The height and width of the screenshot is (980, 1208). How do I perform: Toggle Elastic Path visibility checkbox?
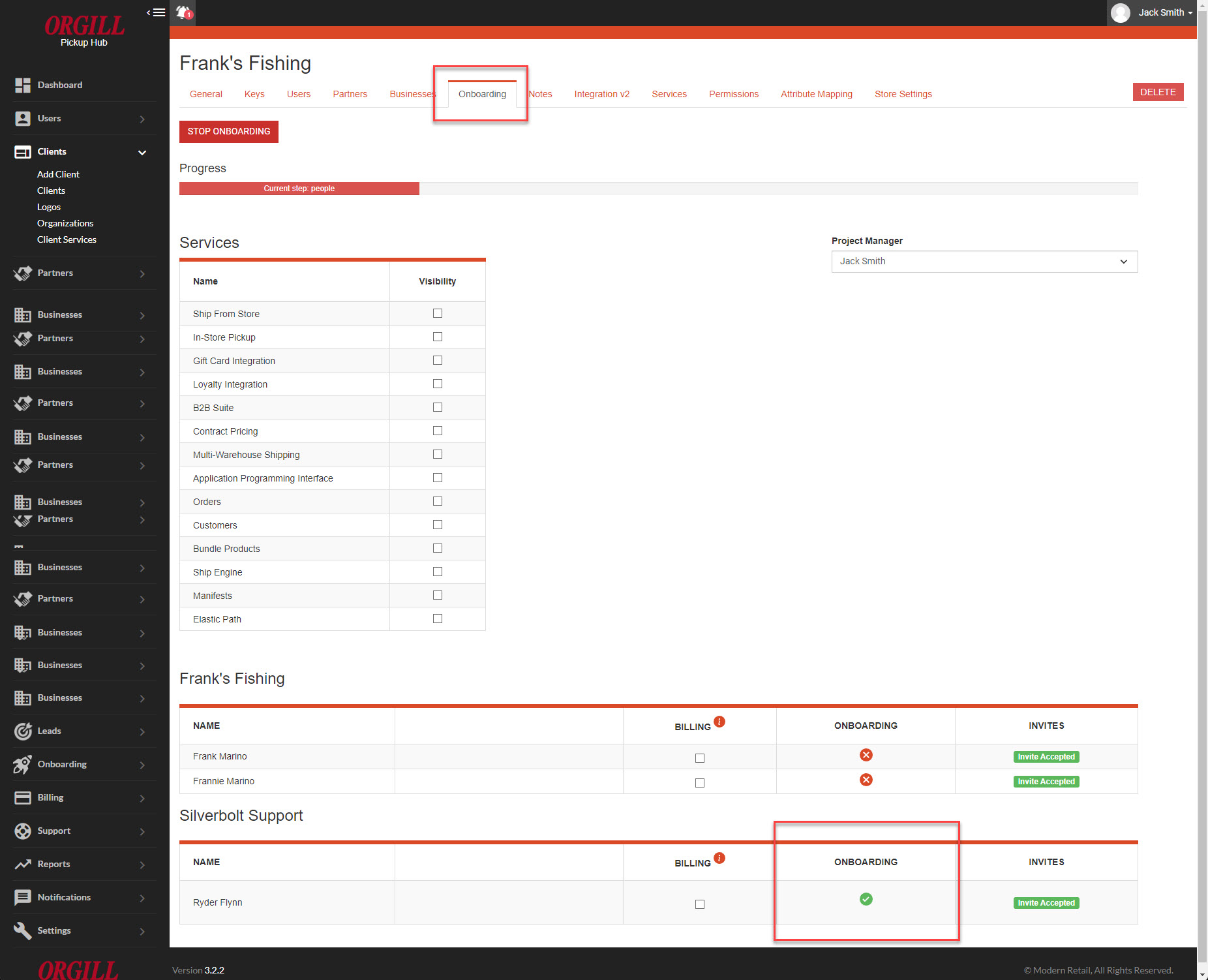438,619
